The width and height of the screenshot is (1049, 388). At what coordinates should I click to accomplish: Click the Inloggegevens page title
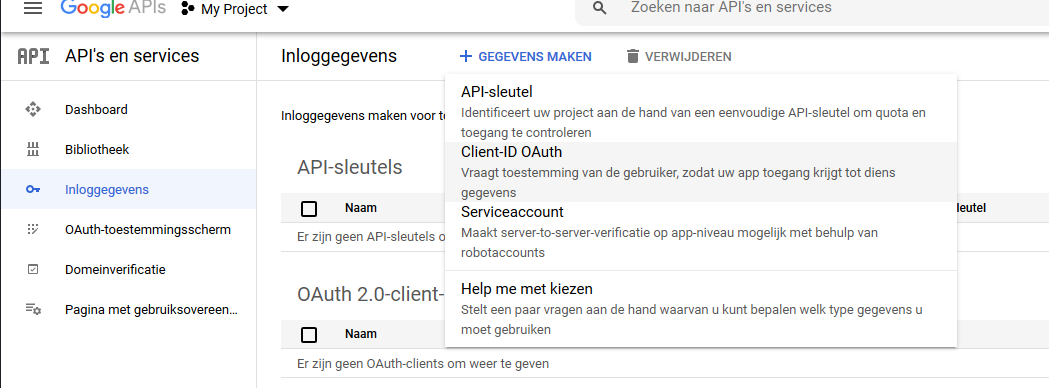tap(339, 56)
